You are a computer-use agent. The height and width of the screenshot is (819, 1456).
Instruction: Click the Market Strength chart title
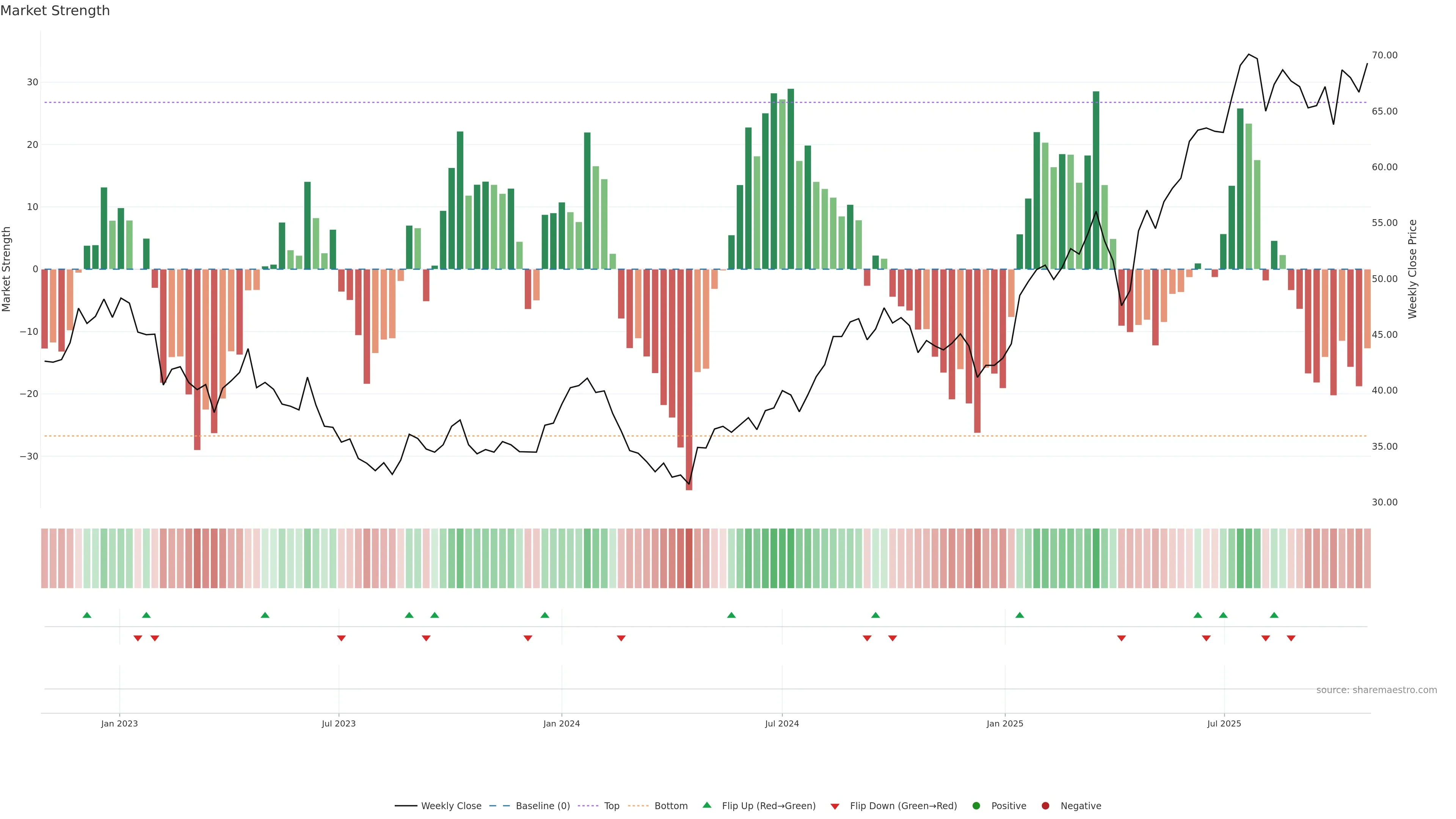[x=55, y=11]
